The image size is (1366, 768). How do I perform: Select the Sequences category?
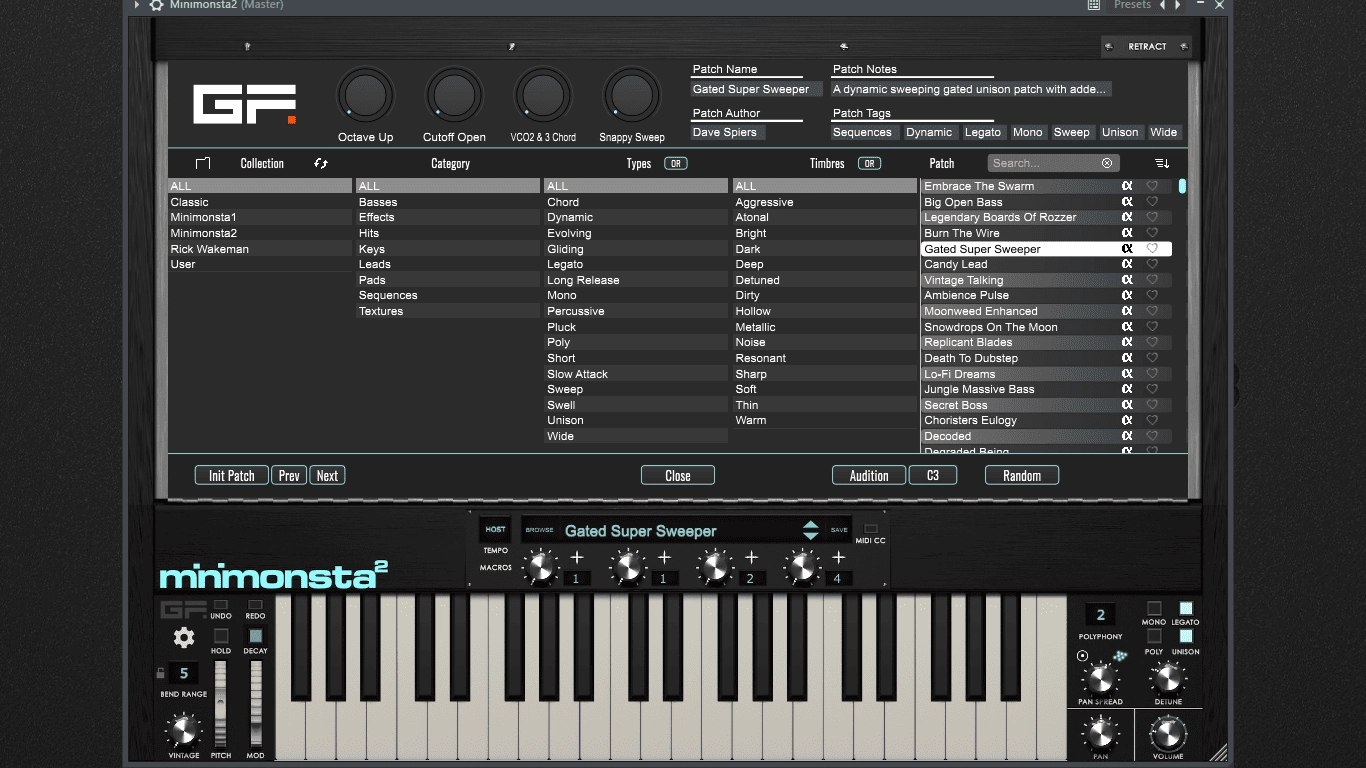(x=448, y=295)
